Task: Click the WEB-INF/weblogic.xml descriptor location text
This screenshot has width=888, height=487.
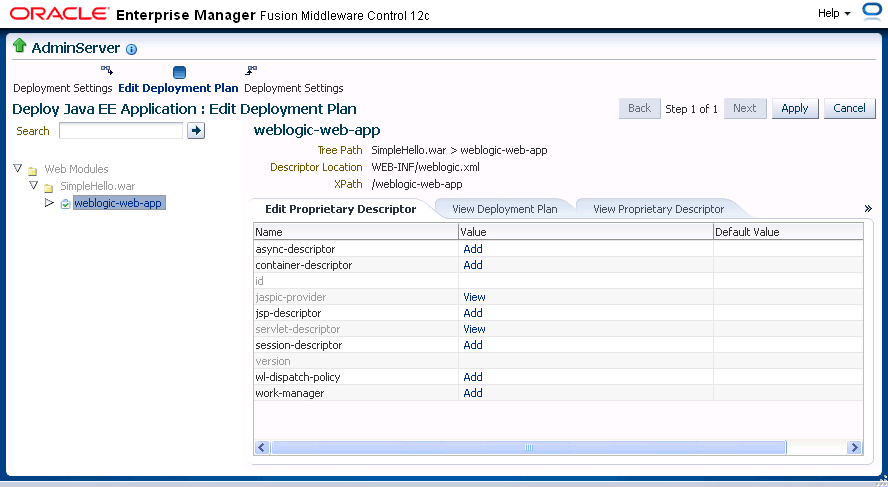Action: pyautogui.click(x=425, y=168)
